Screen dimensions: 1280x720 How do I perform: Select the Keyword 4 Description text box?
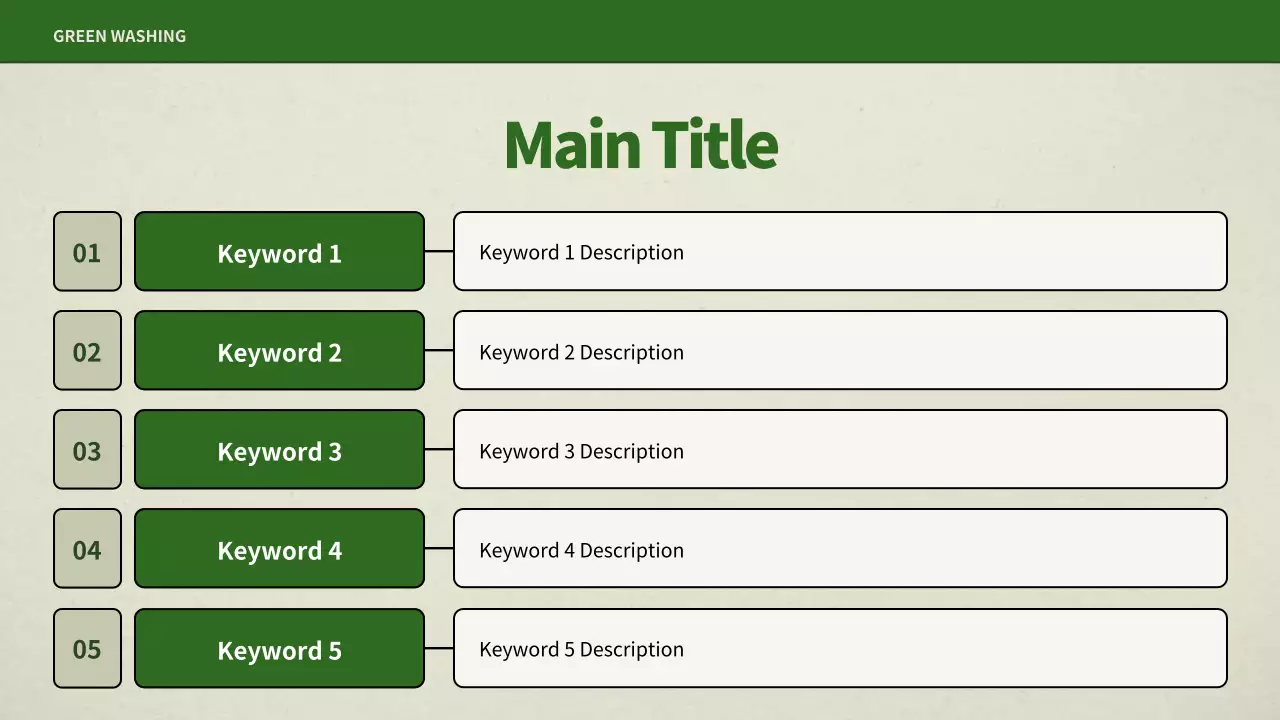pyautogui.click(x=840, y=549)
